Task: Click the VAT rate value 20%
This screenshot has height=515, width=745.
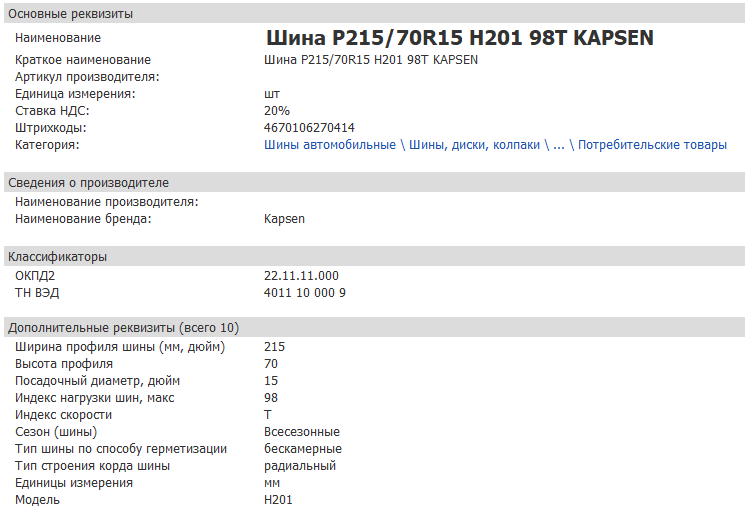Action: [277, 111]
